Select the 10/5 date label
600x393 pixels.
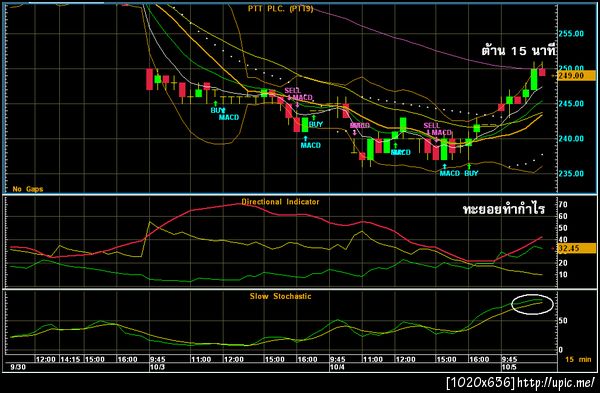click(509, 367)
